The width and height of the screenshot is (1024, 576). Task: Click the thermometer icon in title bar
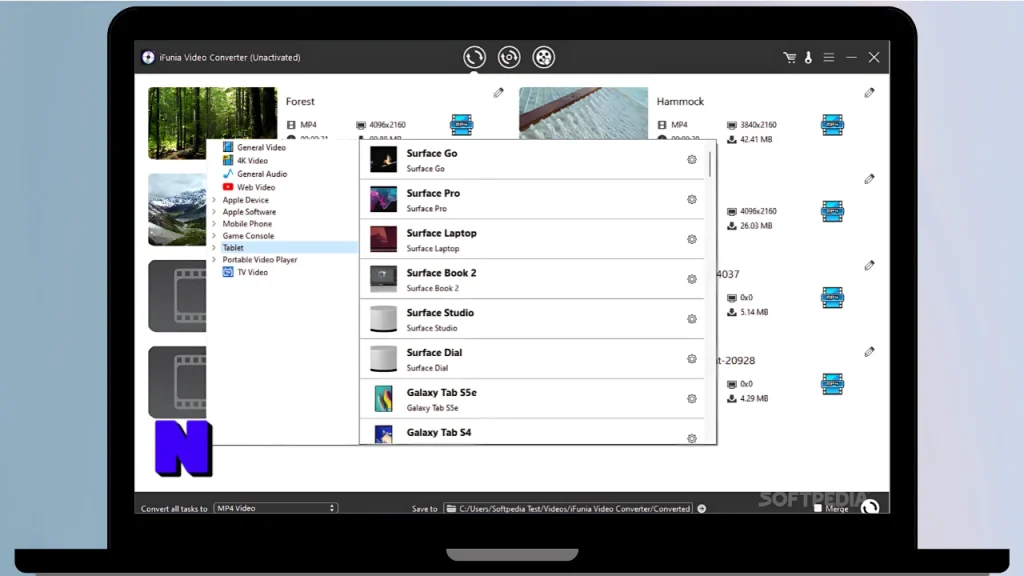click(x=808, y=57)
